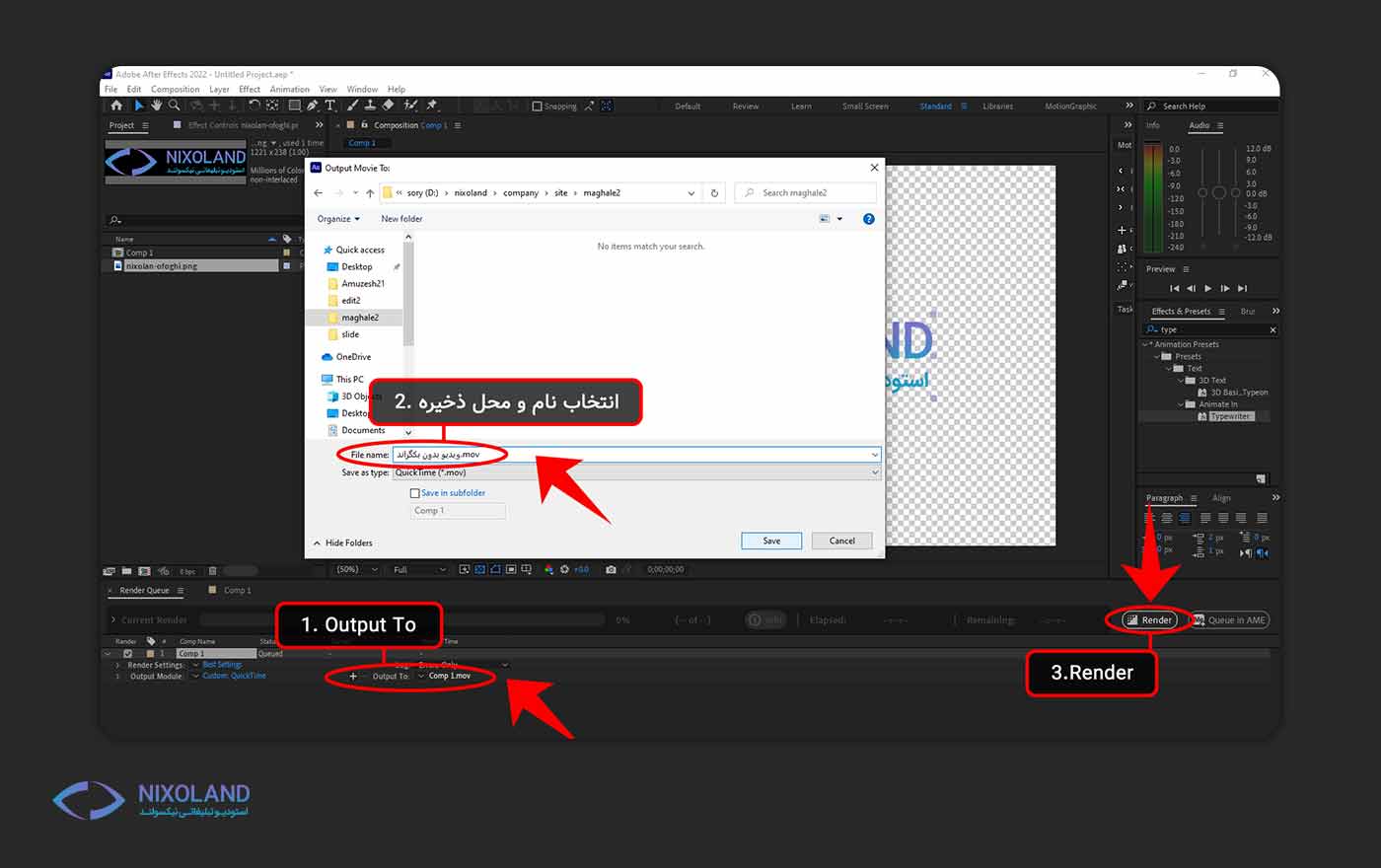The height and width of the screenshot is (868, 1381).
Task: Collapse the 3D Text folder node
Action: [x=1181, y=380]
